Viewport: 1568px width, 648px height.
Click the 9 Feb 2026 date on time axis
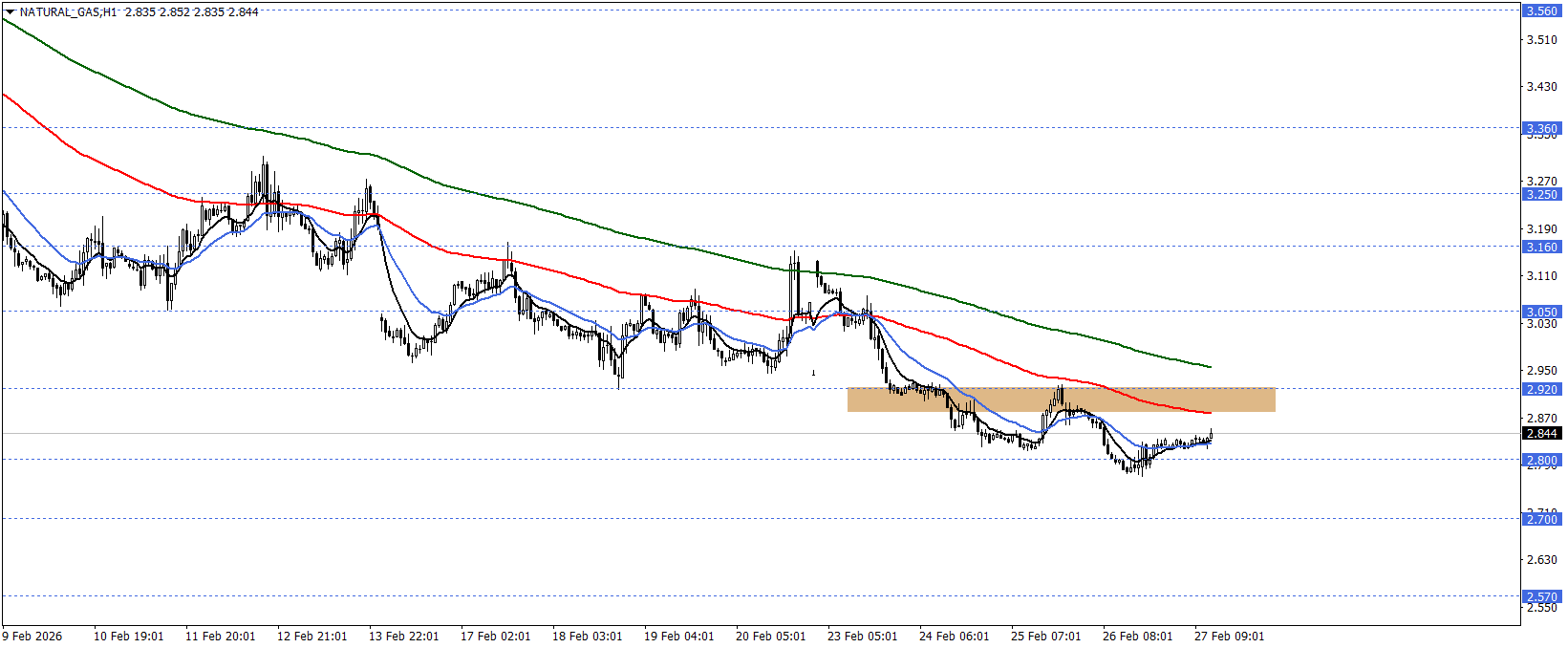[32, 637]
